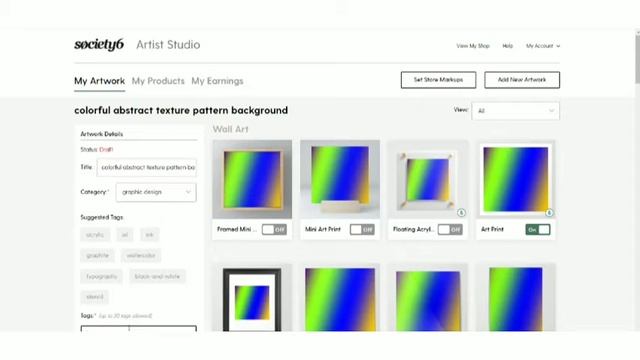Switch to My Earnings tab
This screenshot has width=640, height=360.
[x=217, y=81]
